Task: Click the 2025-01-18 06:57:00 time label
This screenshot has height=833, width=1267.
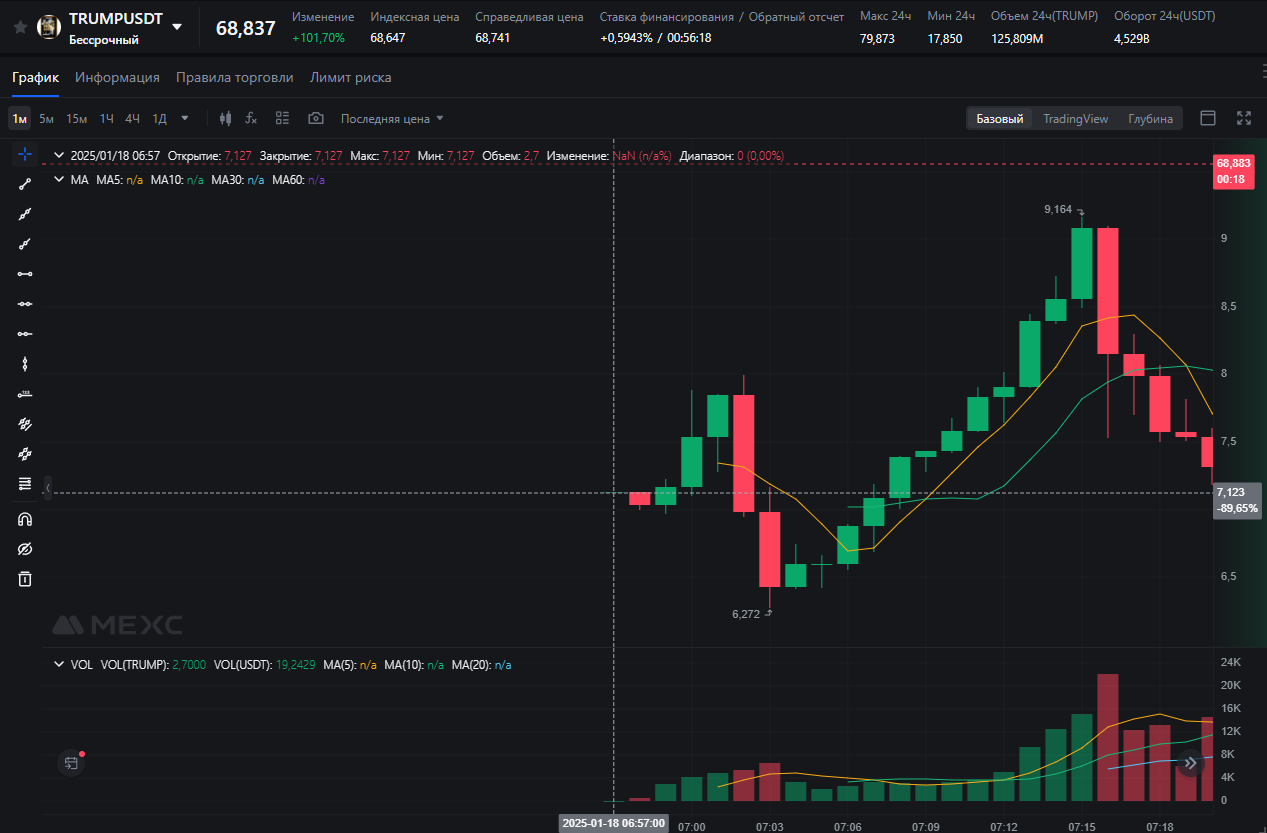Action: (613, 823)
